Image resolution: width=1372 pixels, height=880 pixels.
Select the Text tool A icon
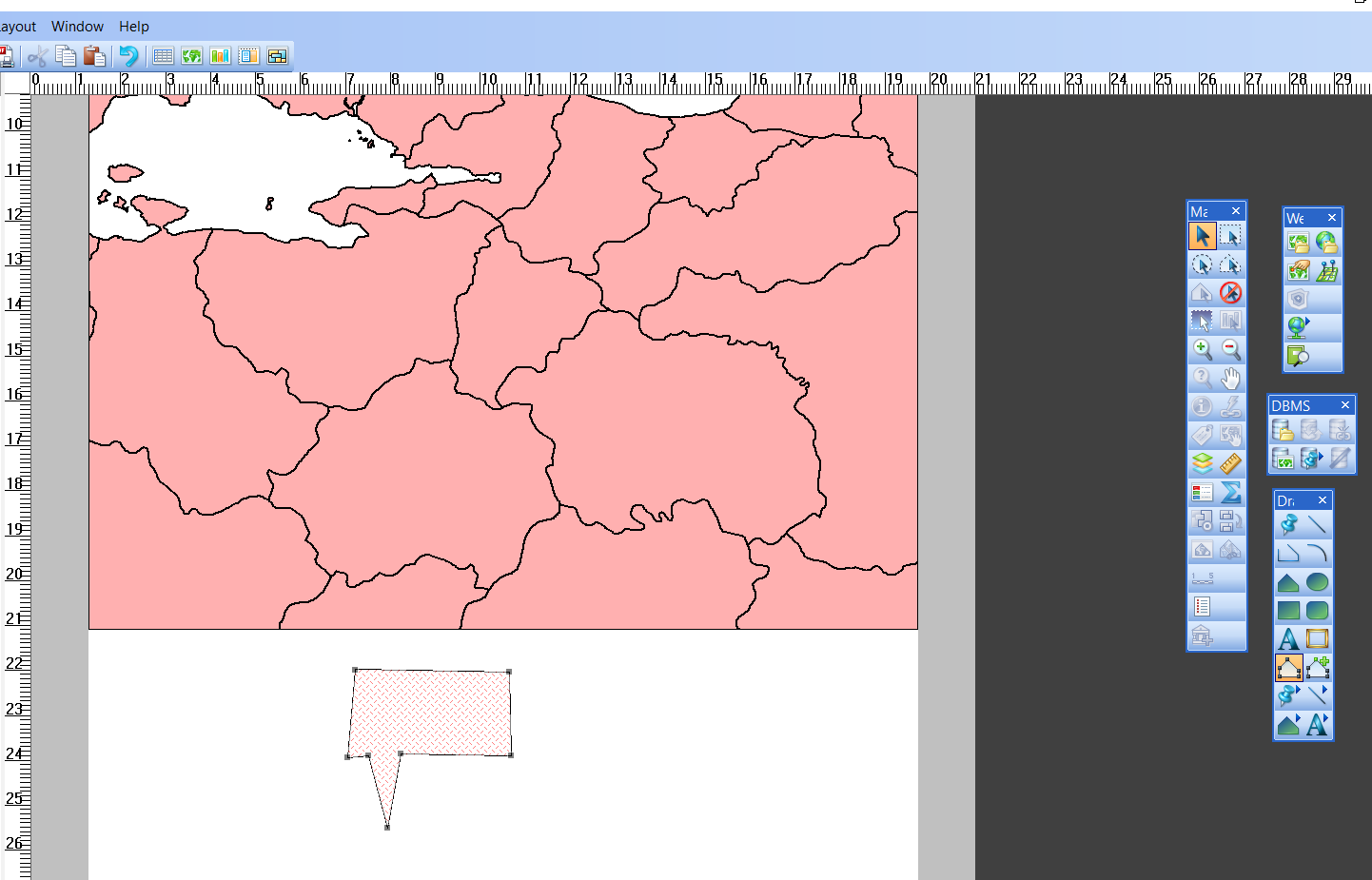pos(1288,639)
